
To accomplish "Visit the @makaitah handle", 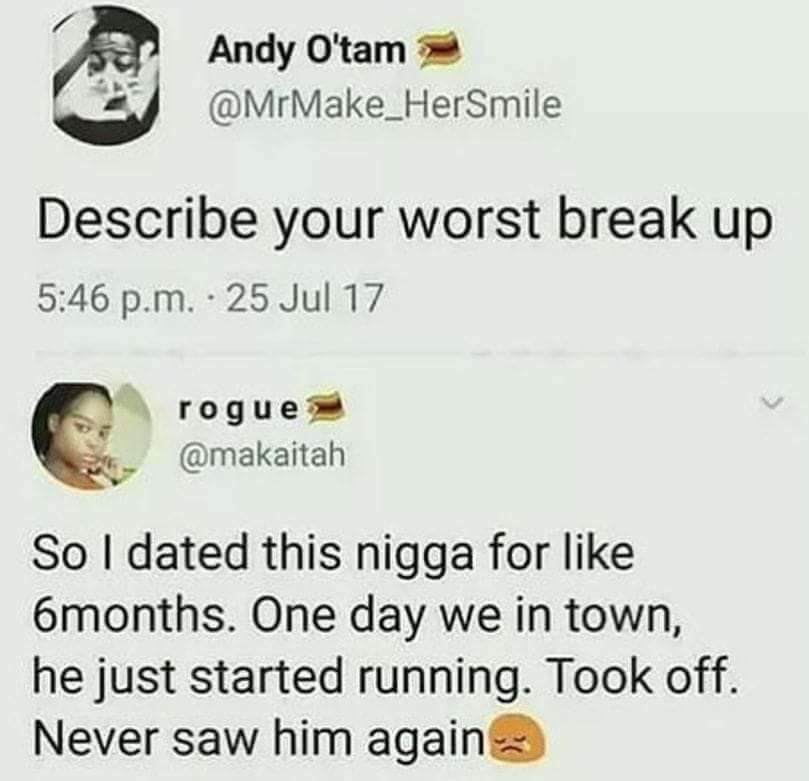I will 262,455.
